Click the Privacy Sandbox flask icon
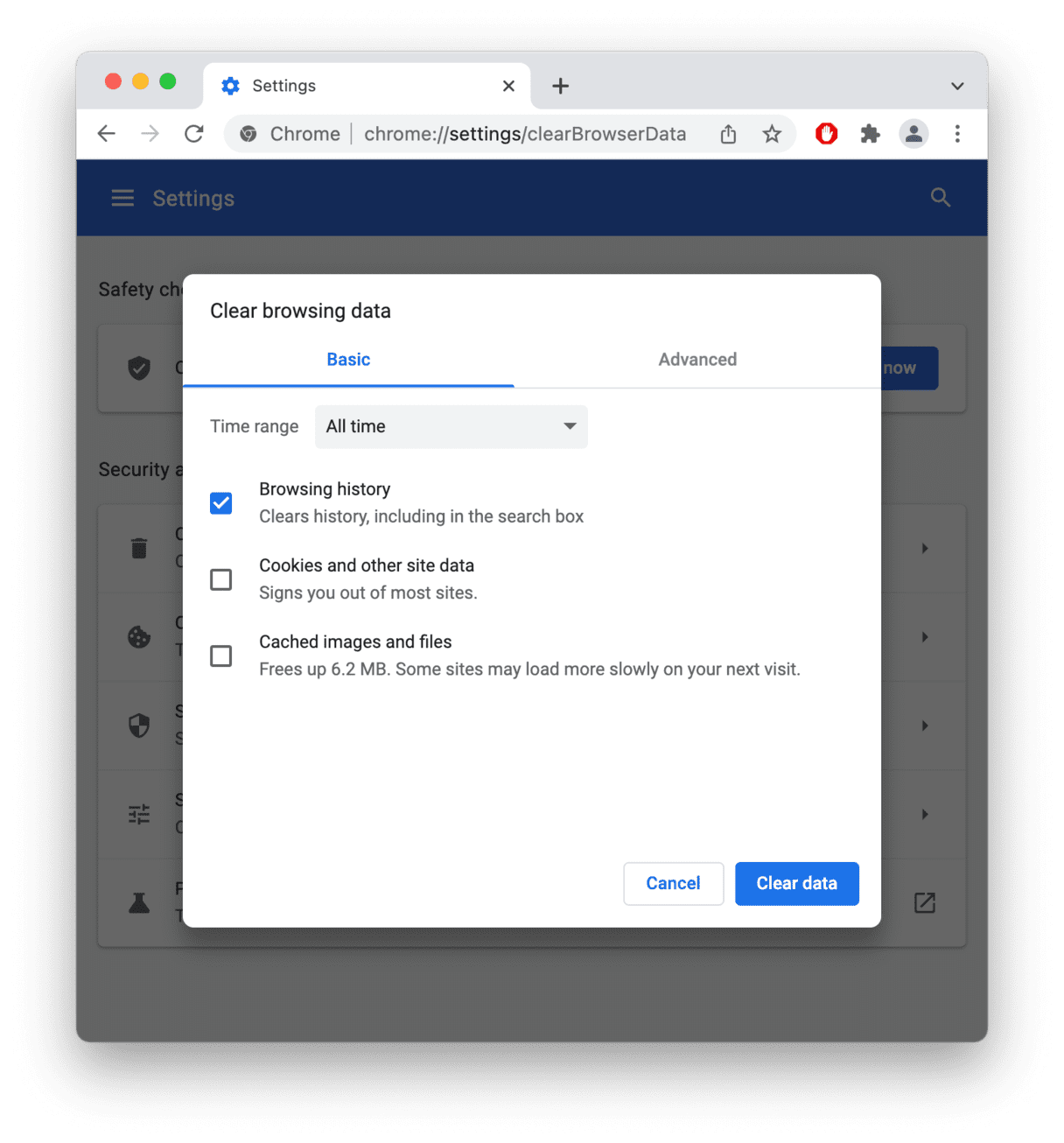This screenshot has height=1143, width=1064. 139,902
